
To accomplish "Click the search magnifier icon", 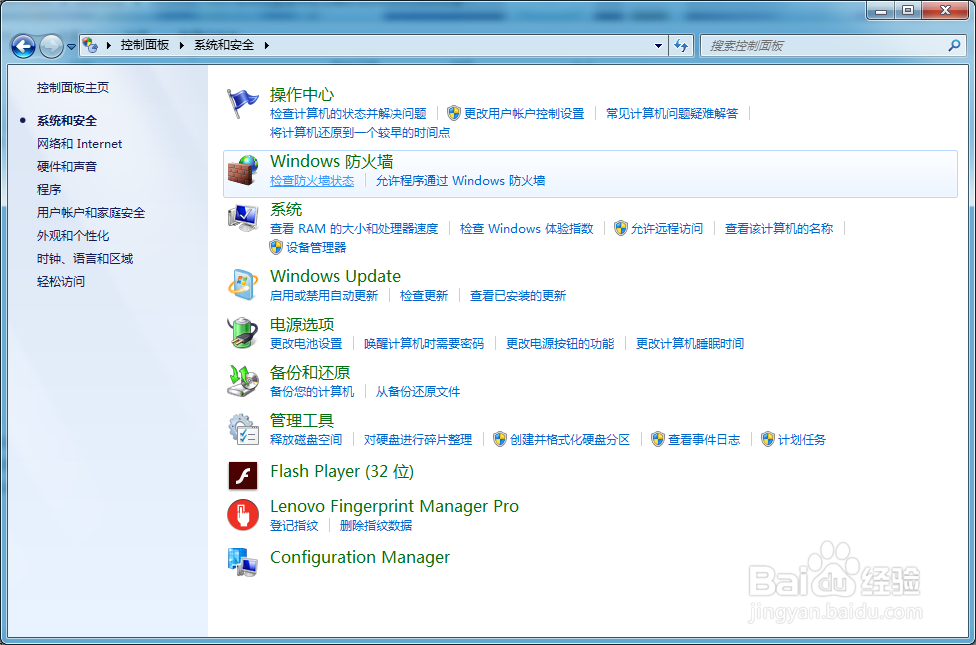I will (x=954, y=45).
